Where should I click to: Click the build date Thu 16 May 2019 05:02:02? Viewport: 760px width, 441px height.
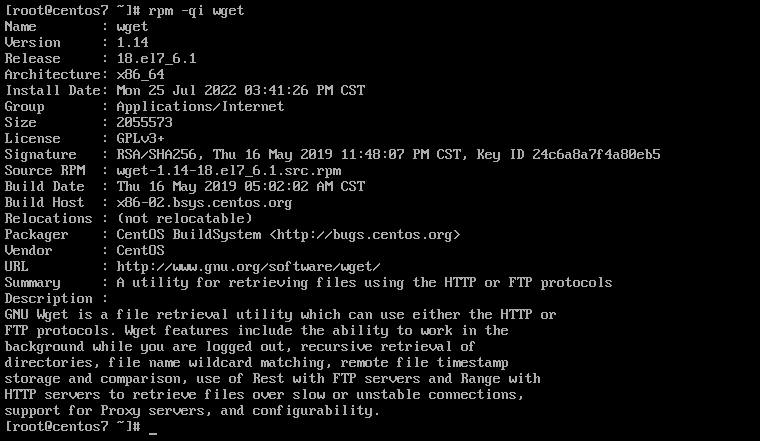[x=240, y=187]
